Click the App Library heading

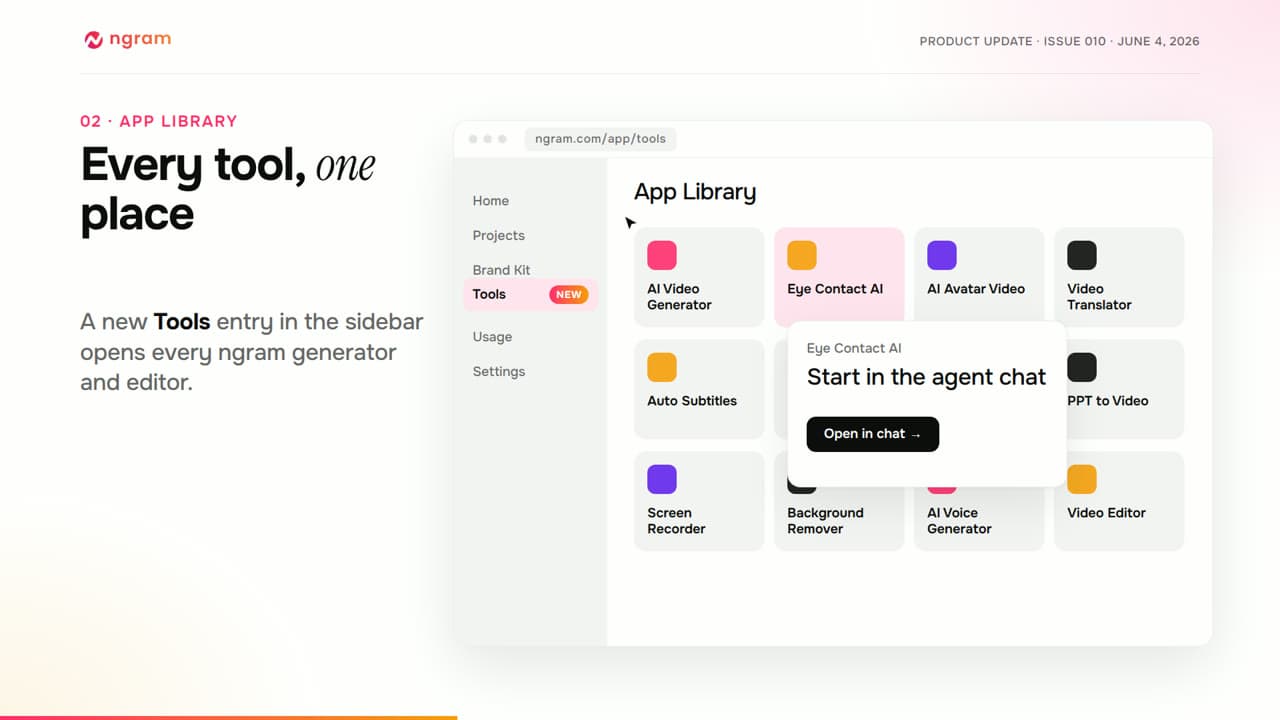pos(695,192)
